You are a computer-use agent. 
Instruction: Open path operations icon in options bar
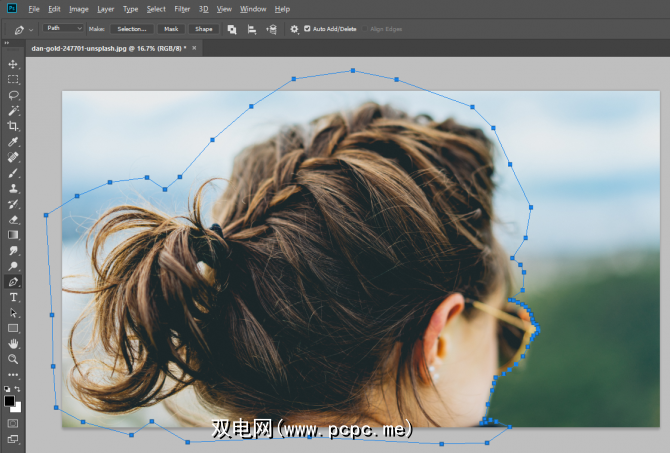point(232,29)
